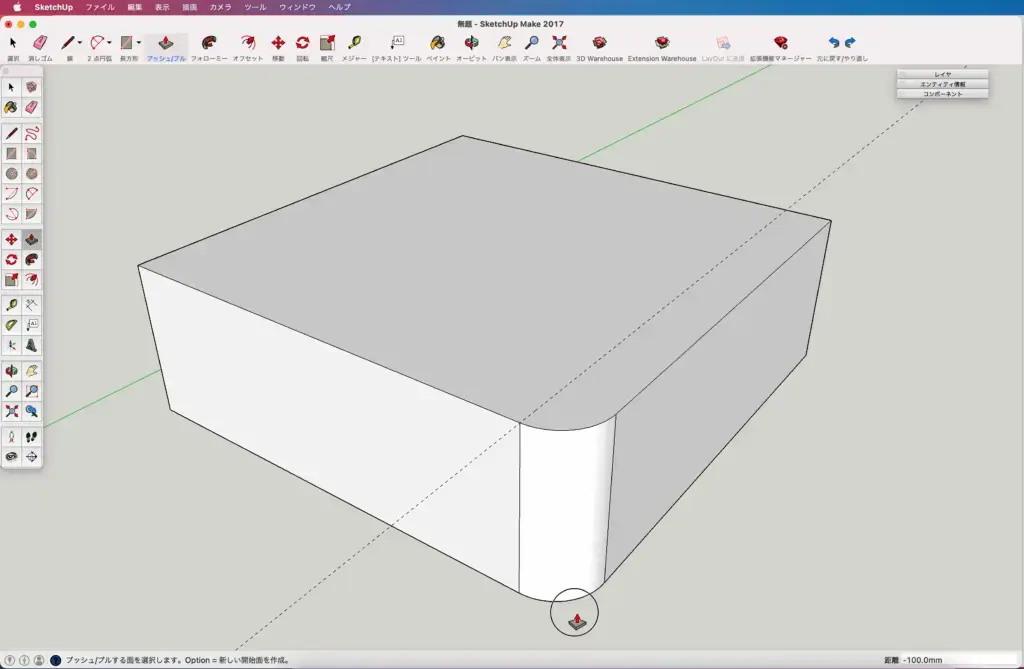Select the Axes tool in left palette

point(11,345)
